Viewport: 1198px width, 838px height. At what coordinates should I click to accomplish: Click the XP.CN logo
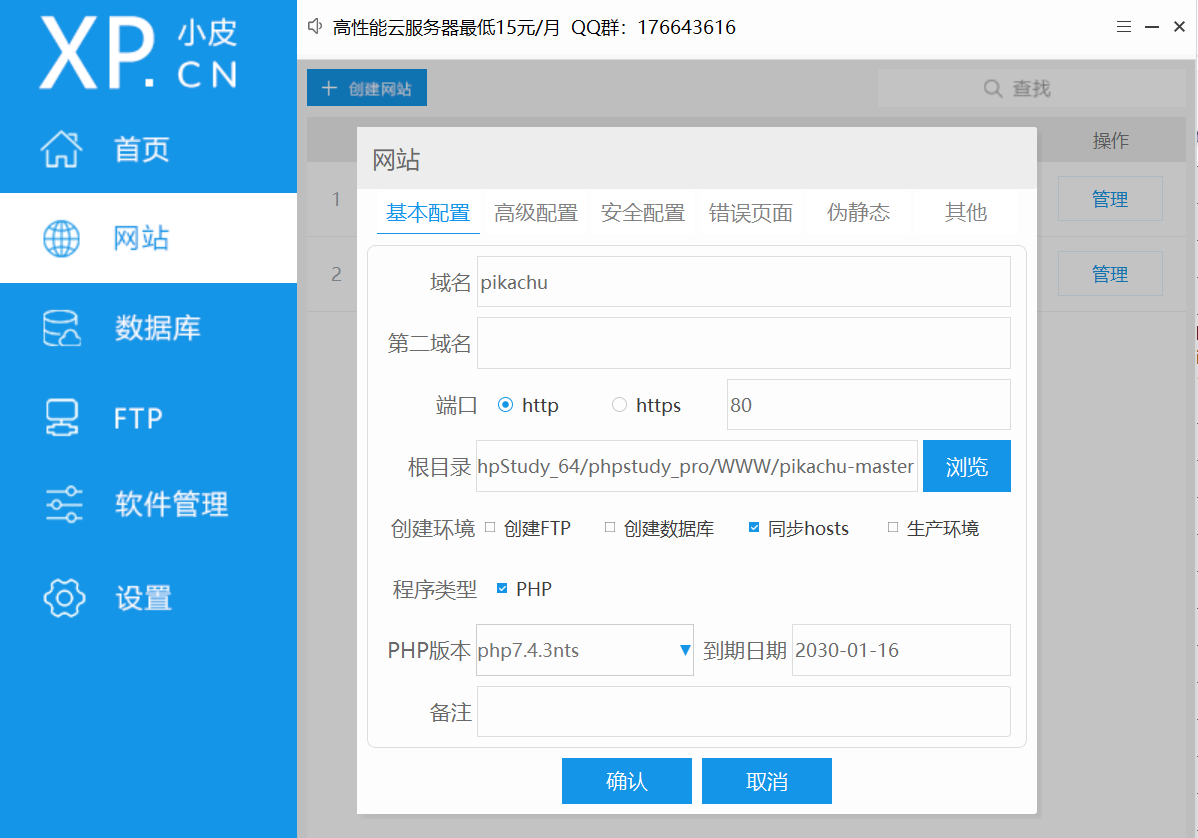tap(139, 53)
